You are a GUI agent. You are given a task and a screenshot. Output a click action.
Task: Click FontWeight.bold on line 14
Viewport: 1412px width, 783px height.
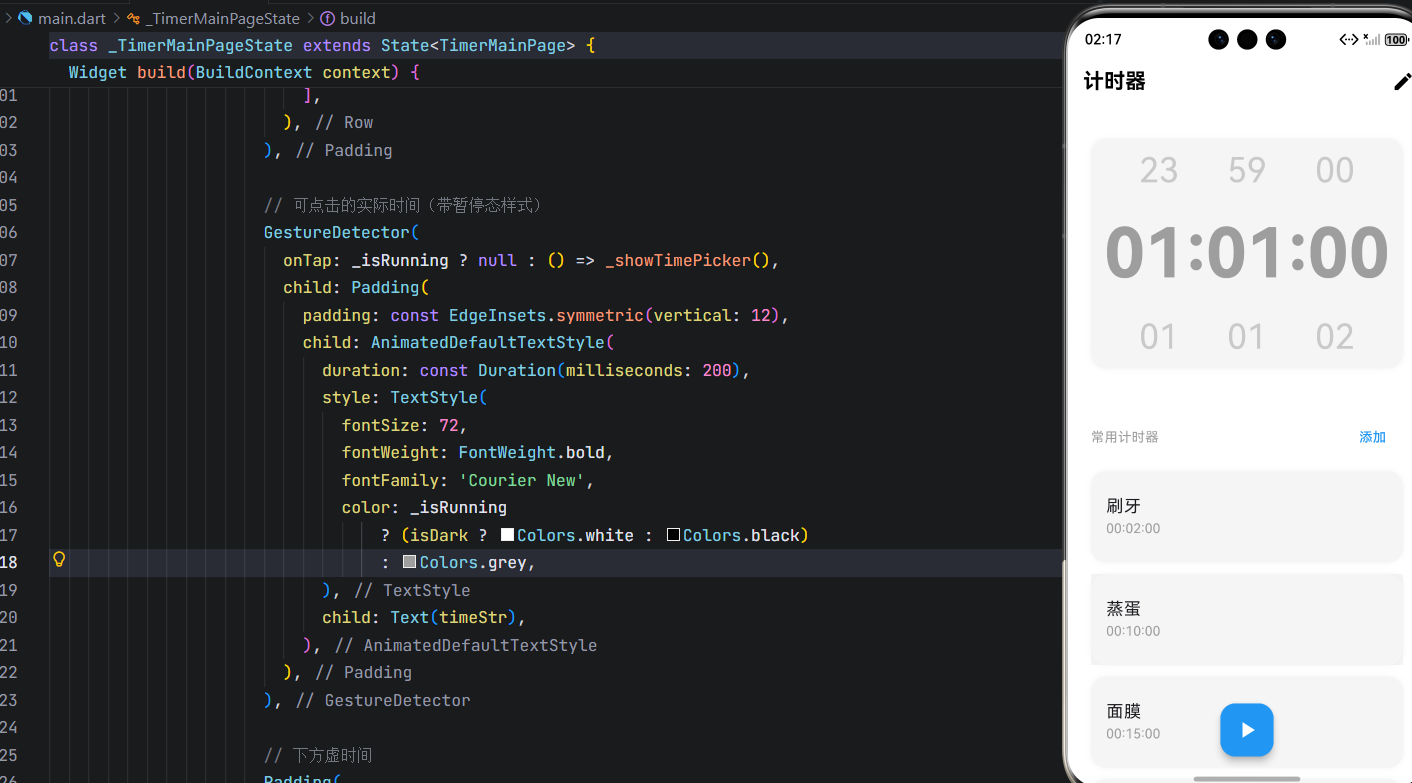click(x=531, y=452)
